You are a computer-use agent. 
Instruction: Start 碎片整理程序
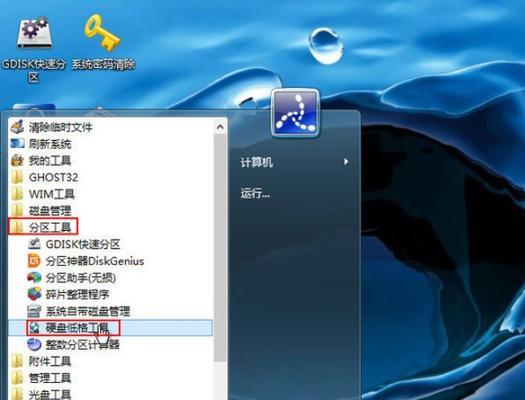77,294
